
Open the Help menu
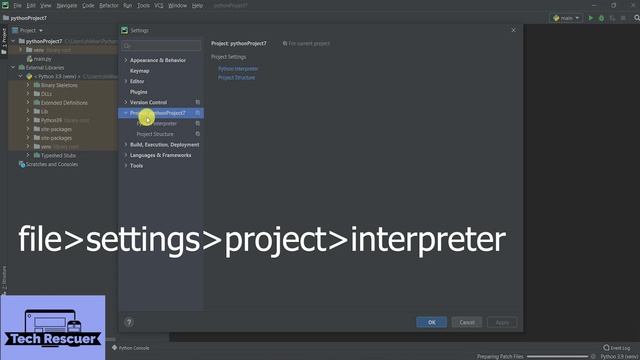pyautogui.click(x=197, y=6)
